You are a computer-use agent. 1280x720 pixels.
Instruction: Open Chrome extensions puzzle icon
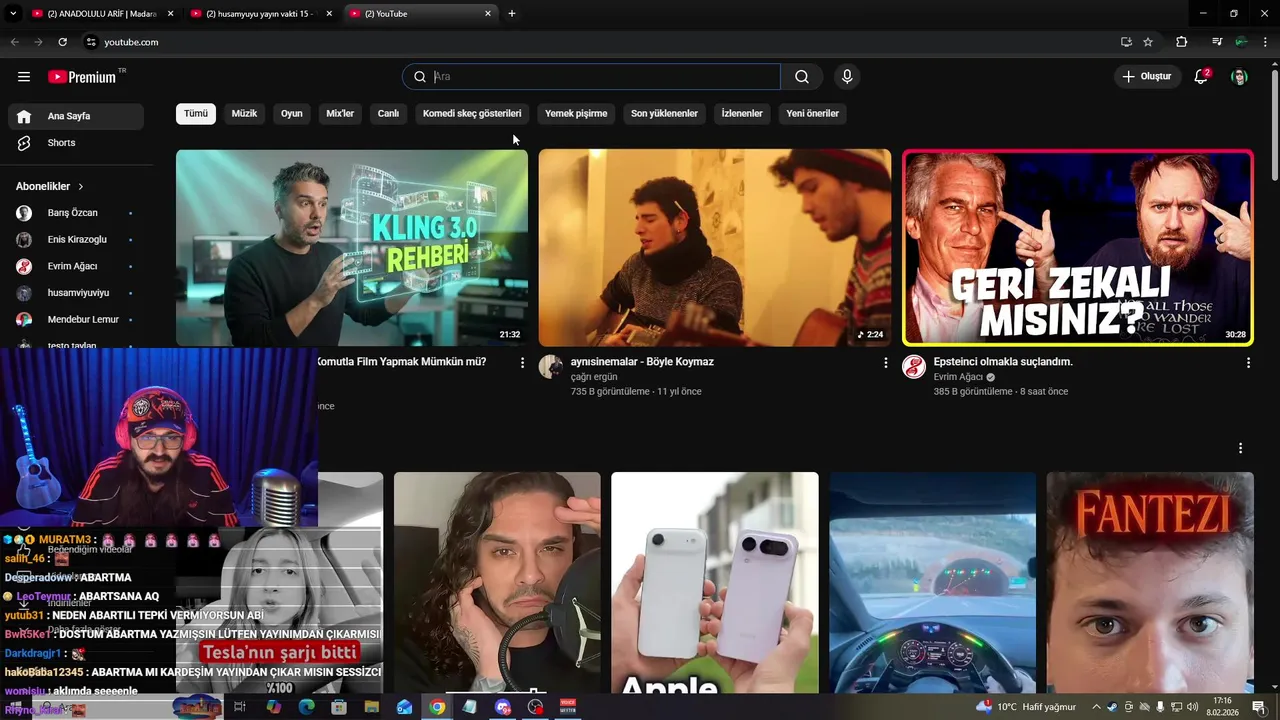pyautogui.click(x=1181, y=42)
